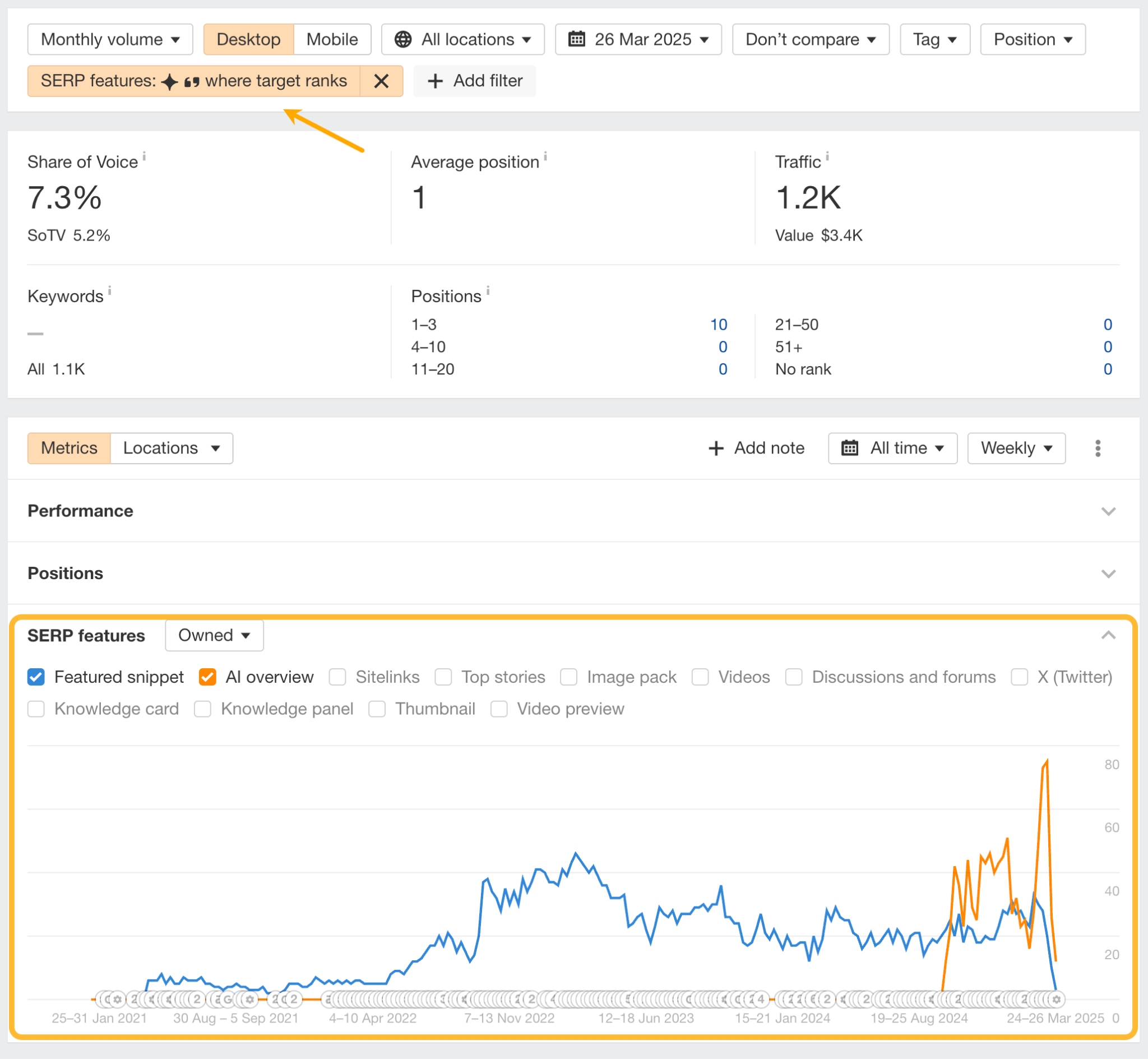Click the info icon beside Traffic

[827, 155]
